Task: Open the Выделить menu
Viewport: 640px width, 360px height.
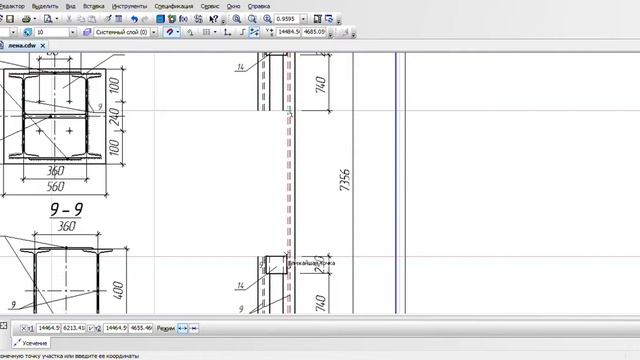Action: (x=45, y=6)
